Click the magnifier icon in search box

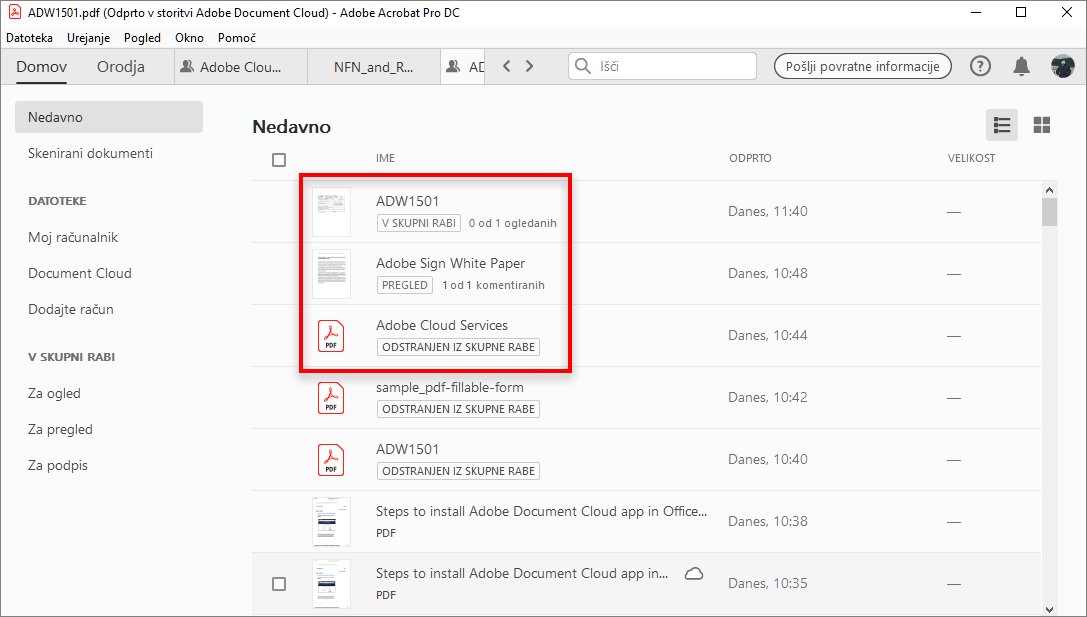[584, 66]
